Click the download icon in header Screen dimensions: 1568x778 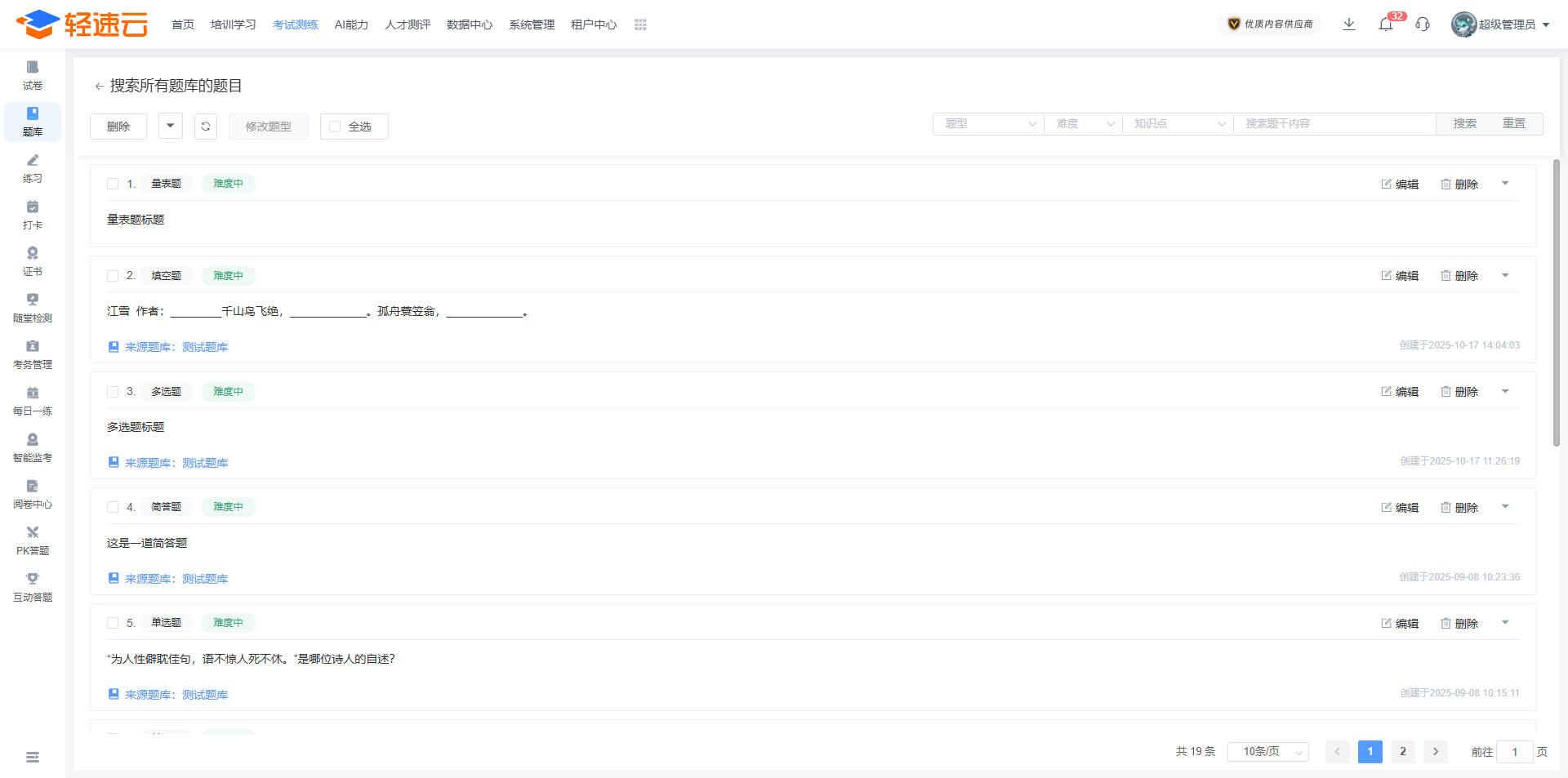point(1349,24)
